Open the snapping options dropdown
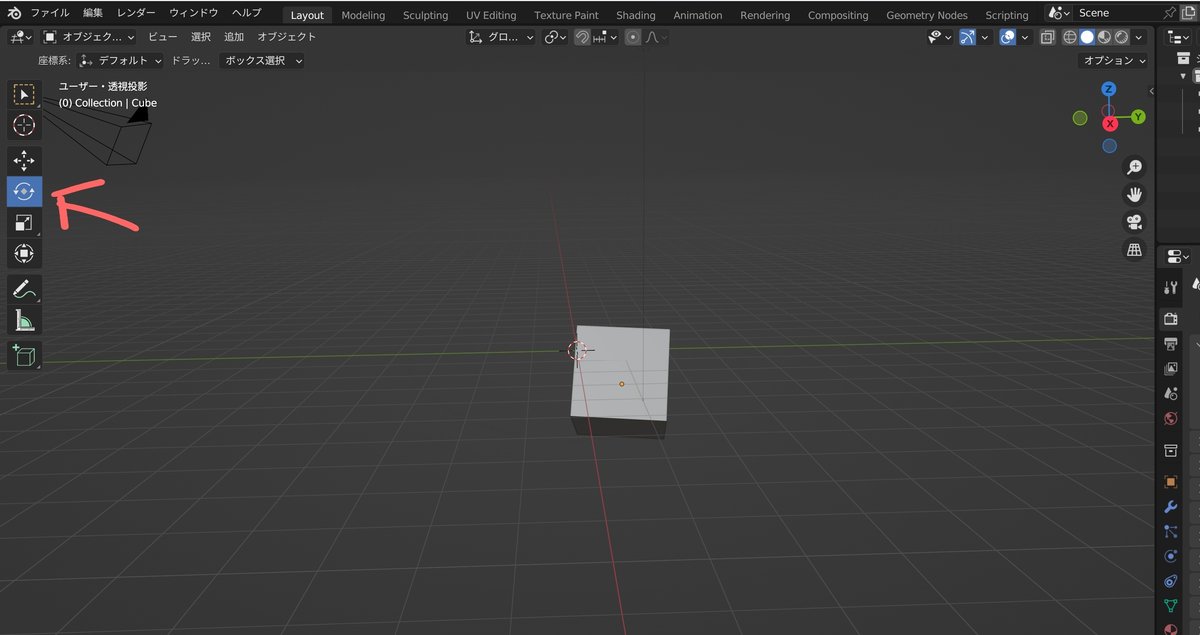The image size is (1200, 635). tap(606, 37)
